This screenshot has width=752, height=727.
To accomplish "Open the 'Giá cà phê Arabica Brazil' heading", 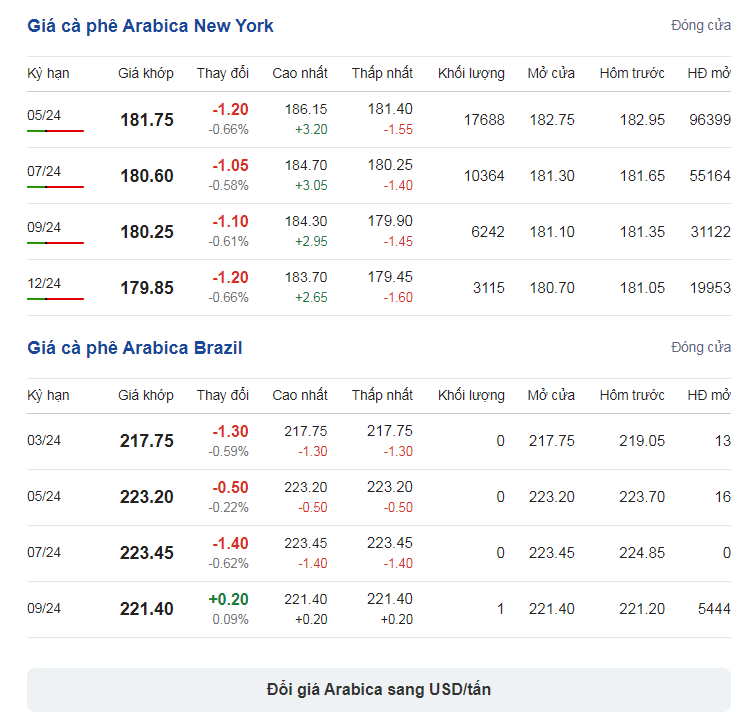I will pyautogui.click(x=134, y=348).
